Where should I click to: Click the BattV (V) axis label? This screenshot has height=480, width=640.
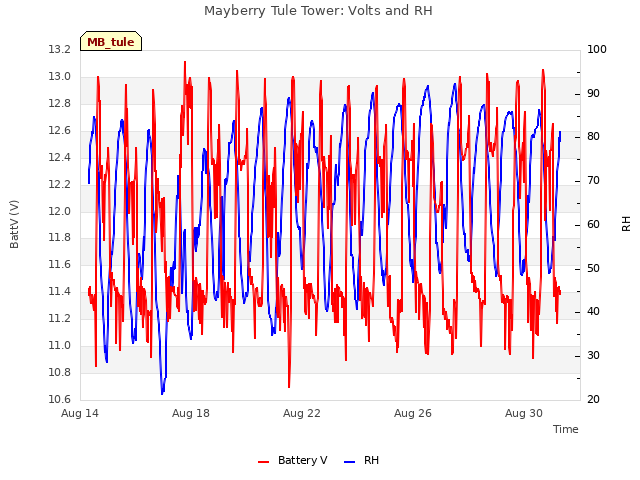(x=14, y=224)
